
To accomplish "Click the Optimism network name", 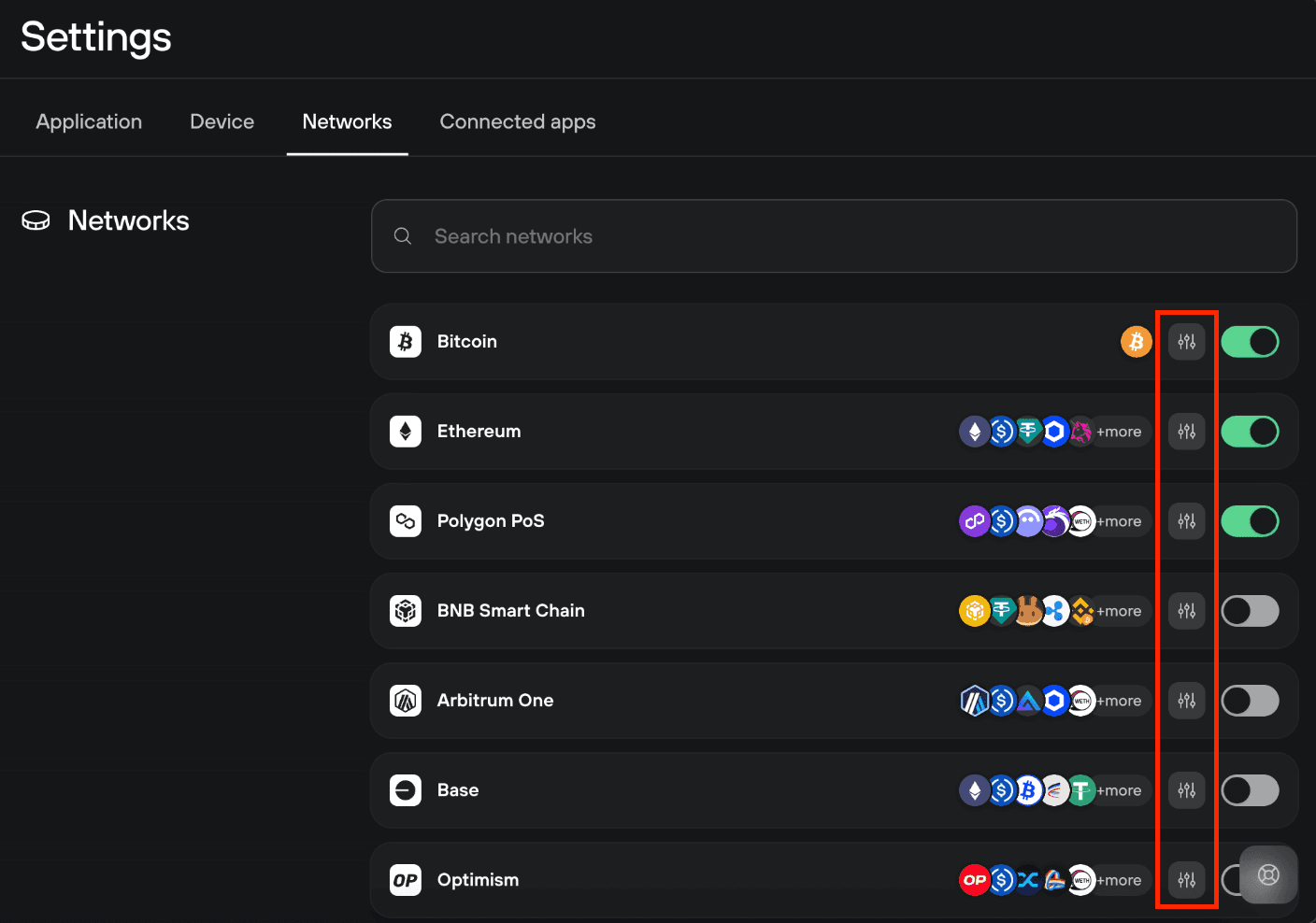I will tap(478, 880).
